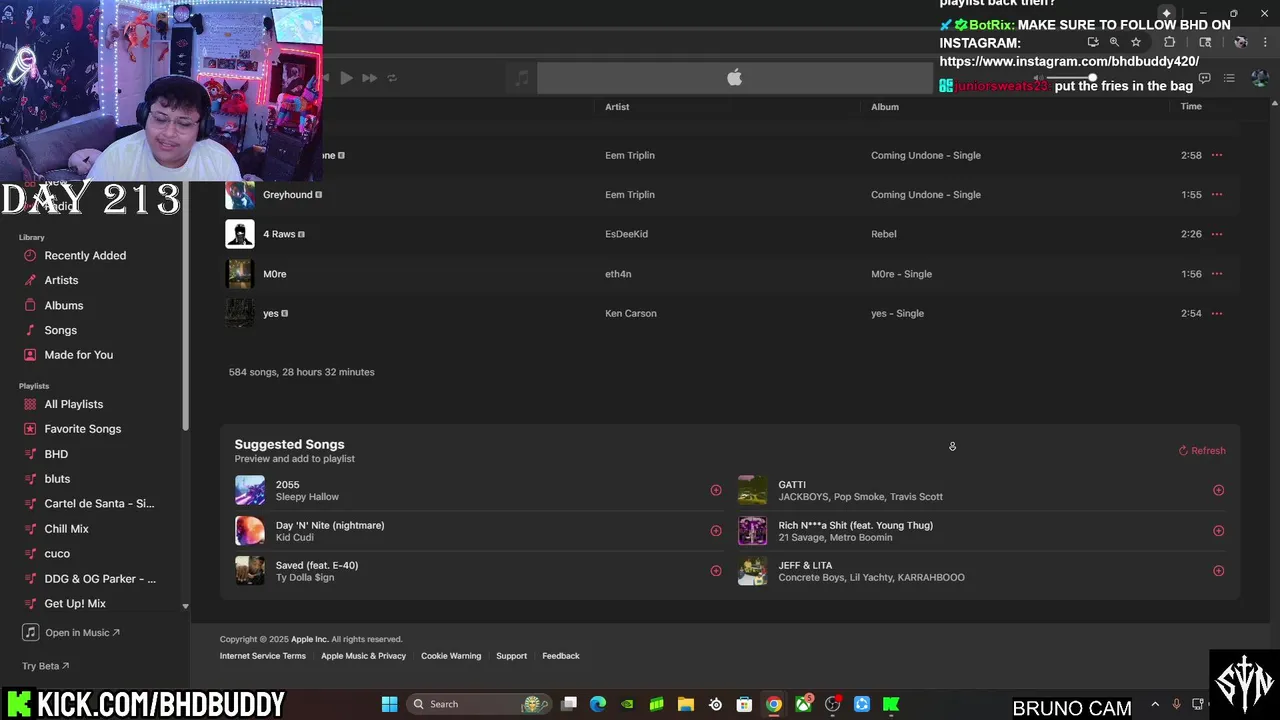Image resolution: width=1280 pixels, height=720 pixels.
Task: Select the song titled yes
Action: tap(271, 313)
